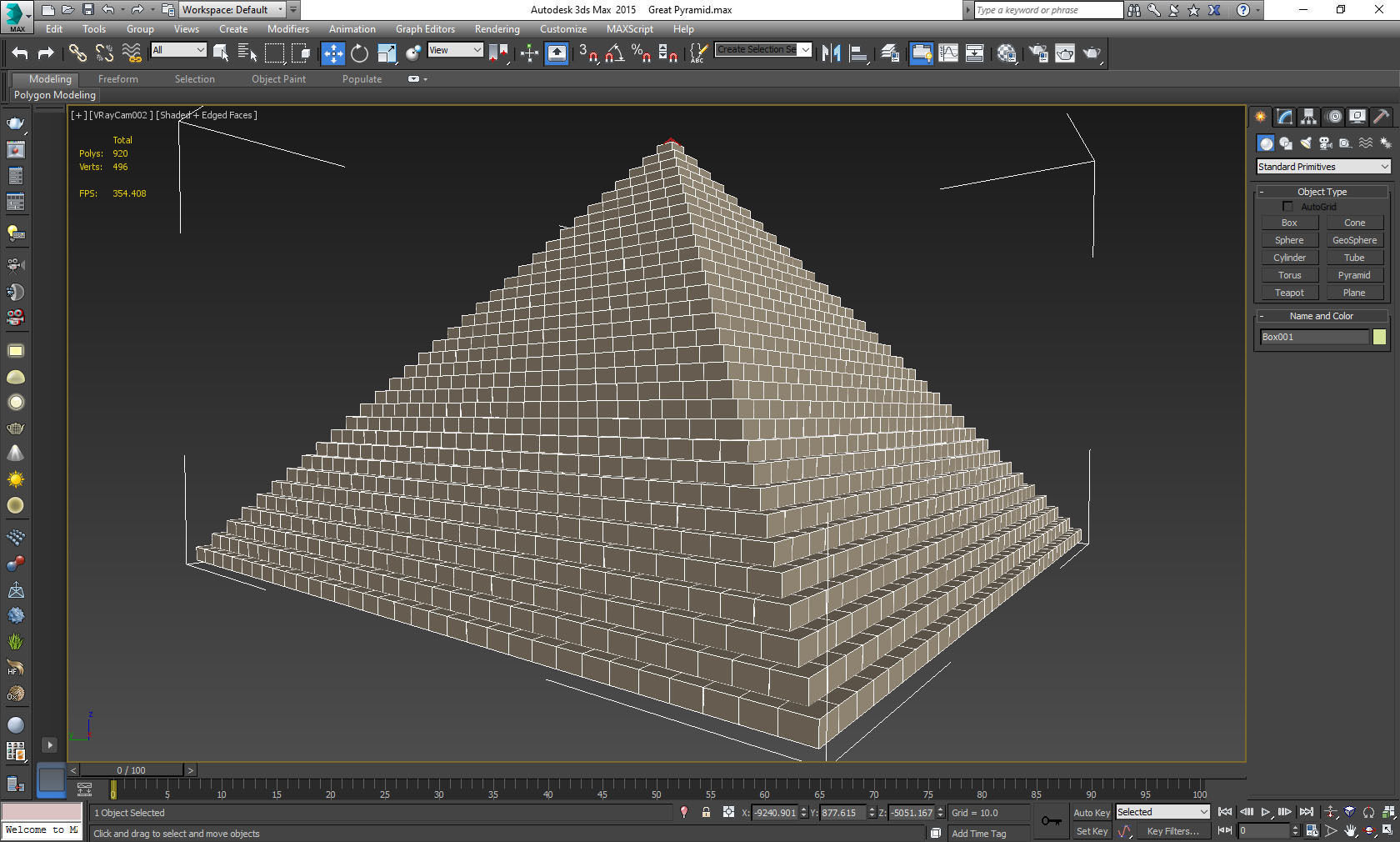
Task: Switch to the Freeform ribbon tab
Action: point(118,79)
